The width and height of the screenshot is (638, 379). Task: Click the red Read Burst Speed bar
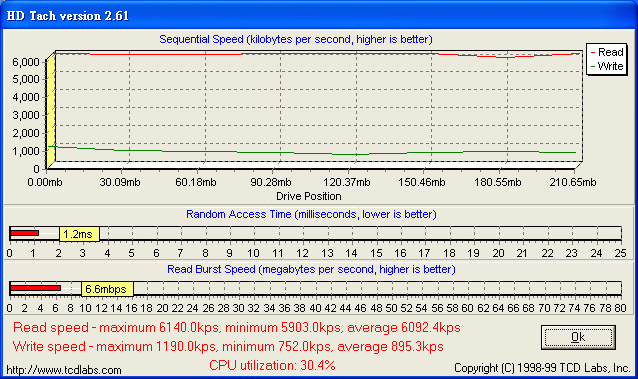35,288
